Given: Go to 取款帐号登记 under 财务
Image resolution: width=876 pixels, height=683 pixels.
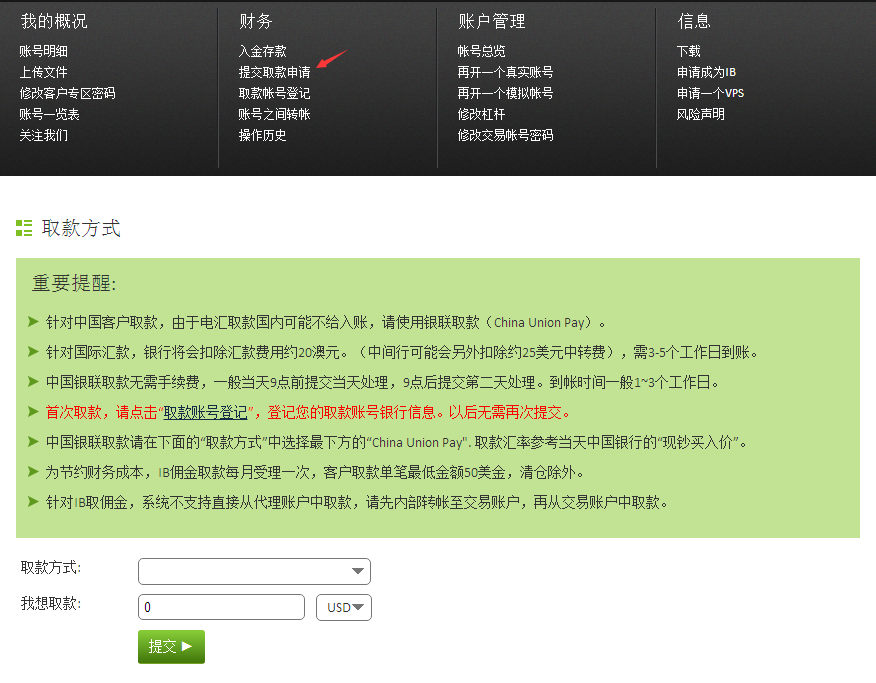Looking at the screenshot, I should click(274, 93).
